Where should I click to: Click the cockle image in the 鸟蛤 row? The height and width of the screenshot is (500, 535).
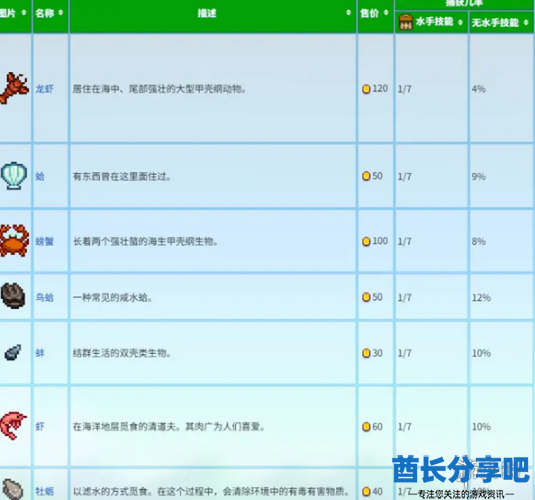(13, 296)
